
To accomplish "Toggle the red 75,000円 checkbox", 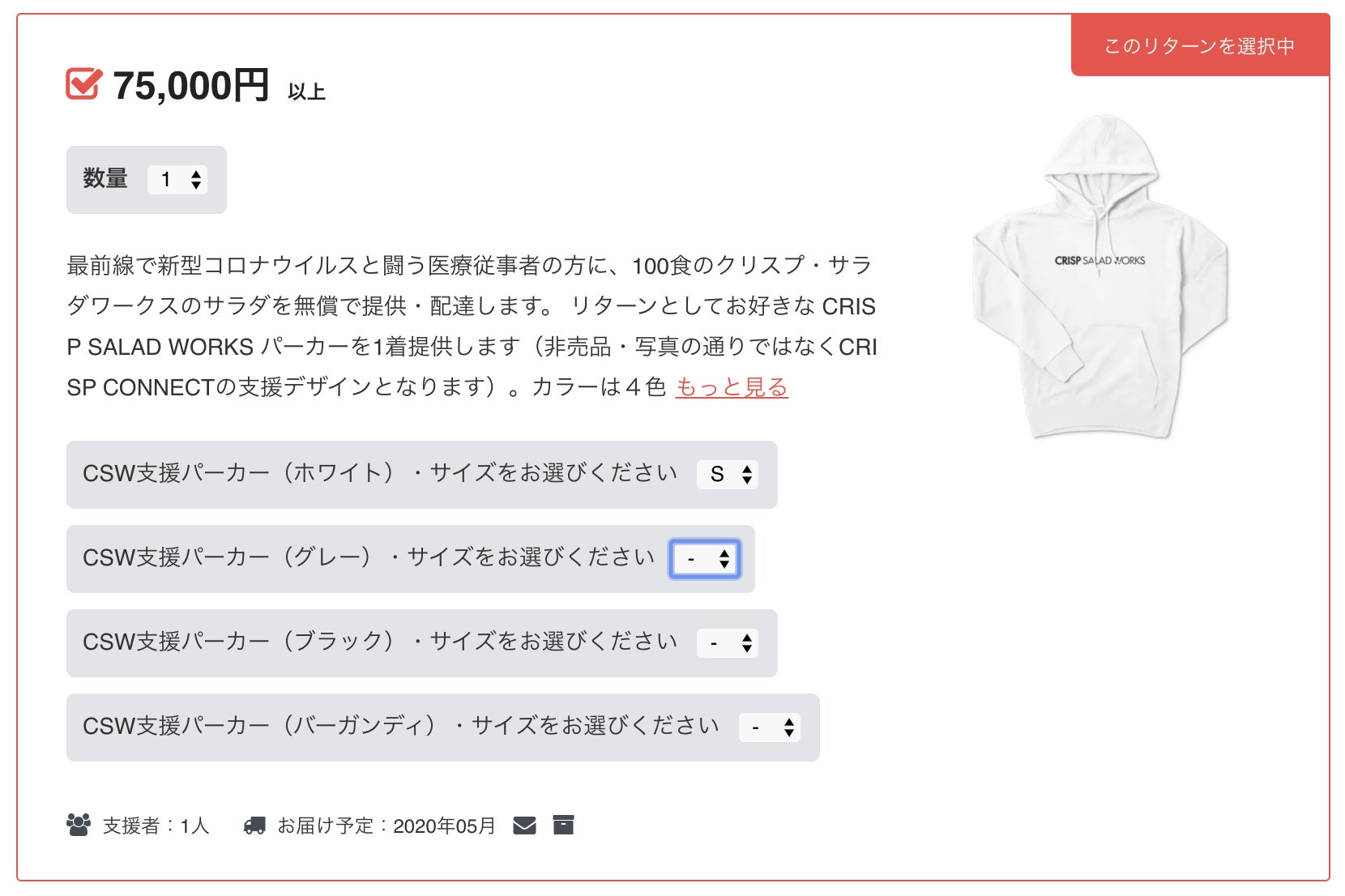I will point(84,83).
